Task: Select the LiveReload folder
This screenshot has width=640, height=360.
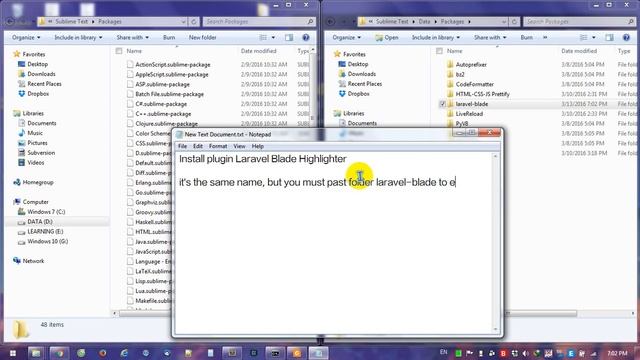Action: click(469, 114)
